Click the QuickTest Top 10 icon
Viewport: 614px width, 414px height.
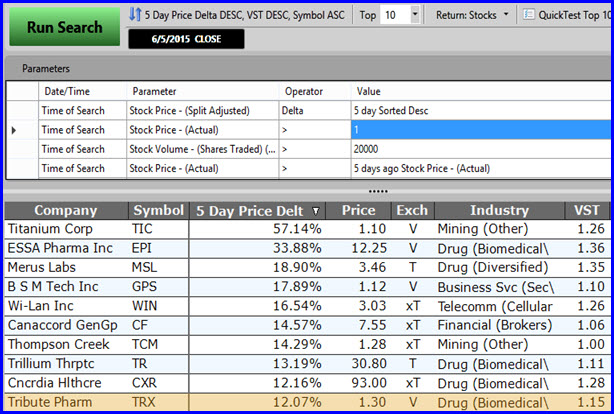[x=529, y=15]
